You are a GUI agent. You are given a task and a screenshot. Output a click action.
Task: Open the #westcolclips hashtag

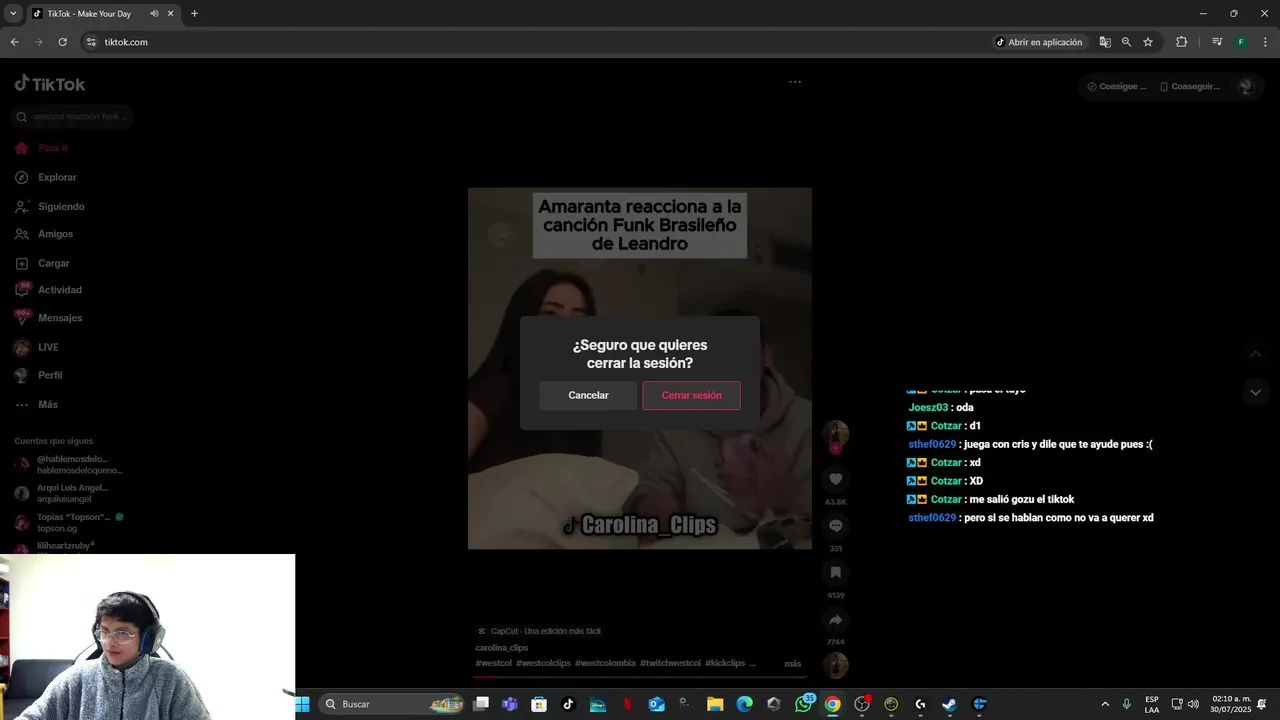coord(543,664)
